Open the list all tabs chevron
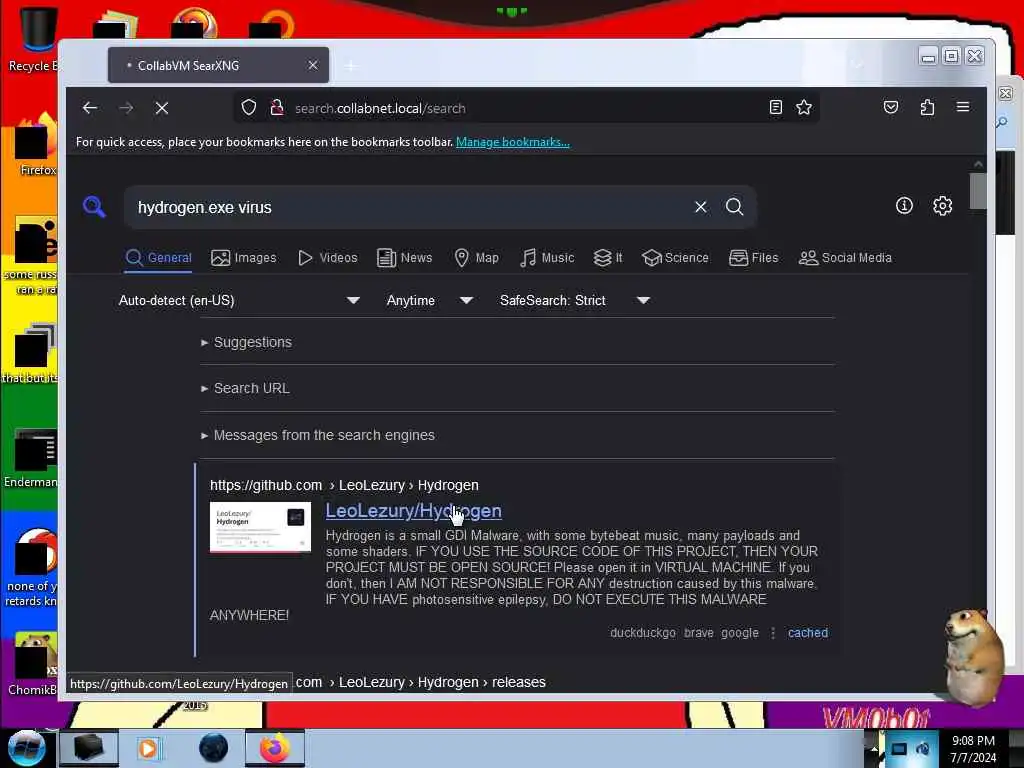Image resolution: width=1024 pixels, height=768 pixels. point(857,65)
